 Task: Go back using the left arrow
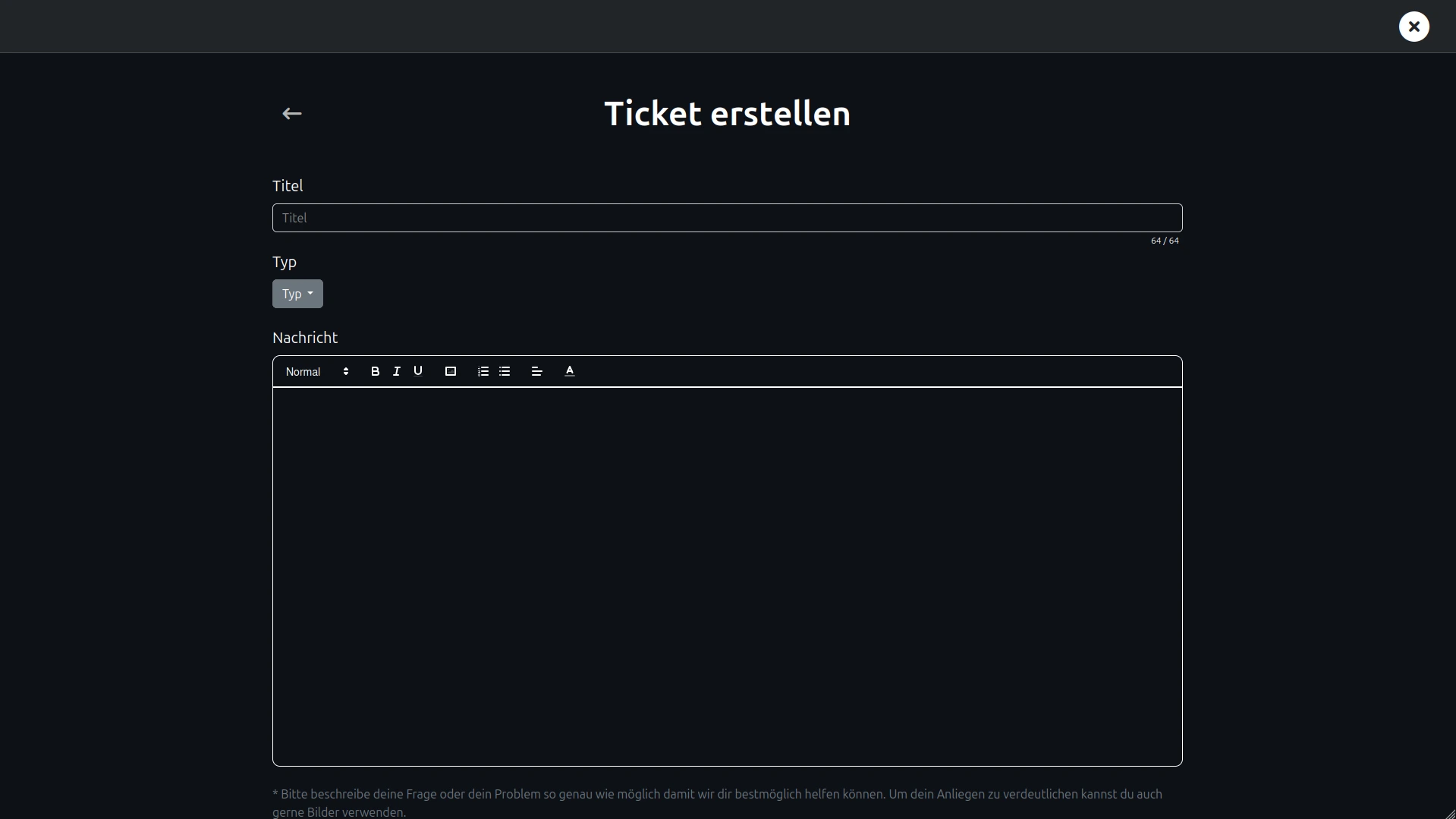[292, 114]
